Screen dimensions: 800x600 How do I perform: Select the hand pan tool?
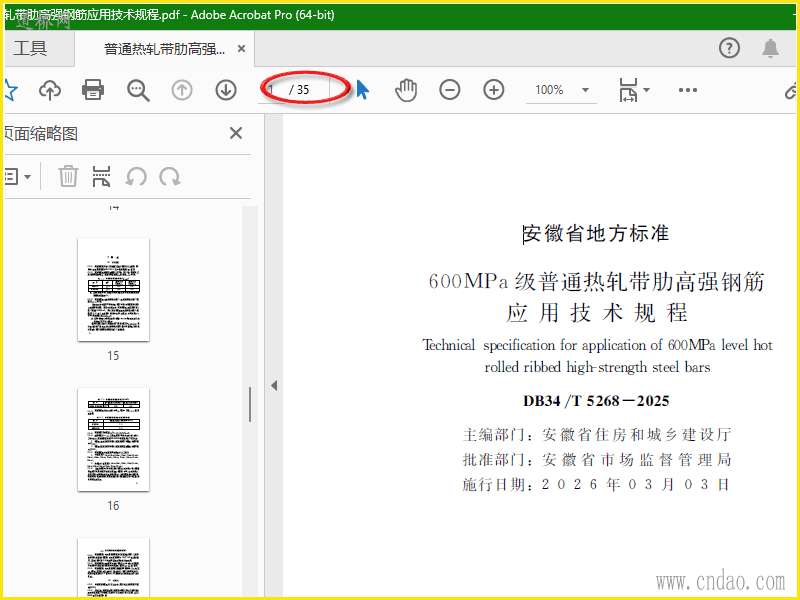click(x=405, y=90)
